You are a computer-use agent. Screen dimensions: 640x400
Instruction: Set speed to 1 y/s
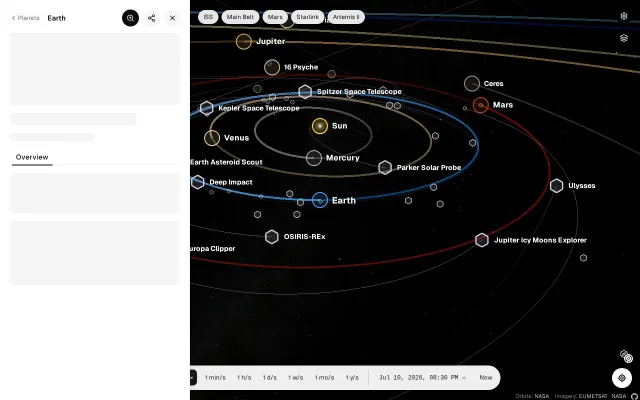[x=352, y=378]
